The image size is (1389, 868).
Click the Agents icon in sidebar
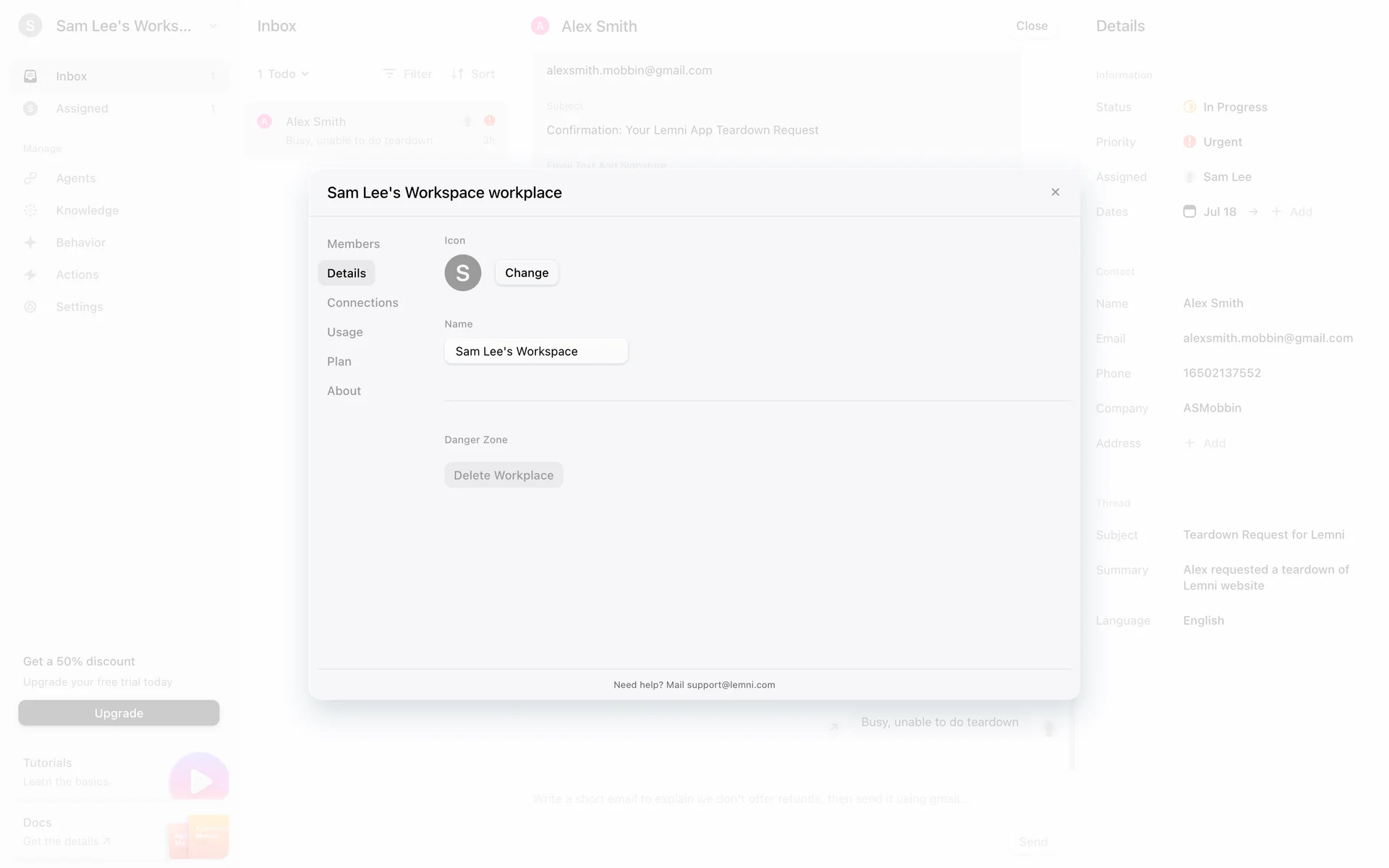pyautogui.click(x=30, y=178)
